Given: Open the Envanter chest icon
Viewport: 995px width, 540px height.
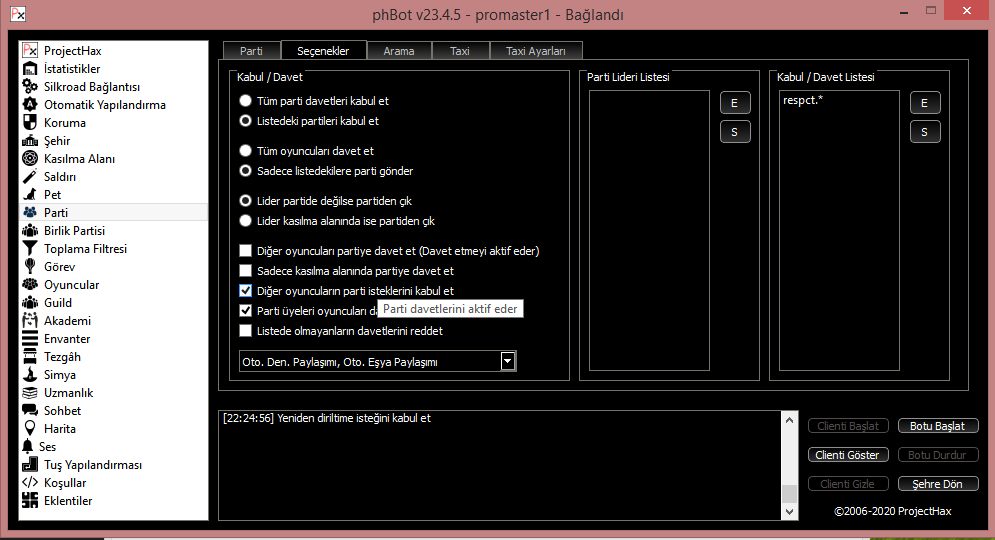Looking at the screenshot, I should tap(30, 339).
